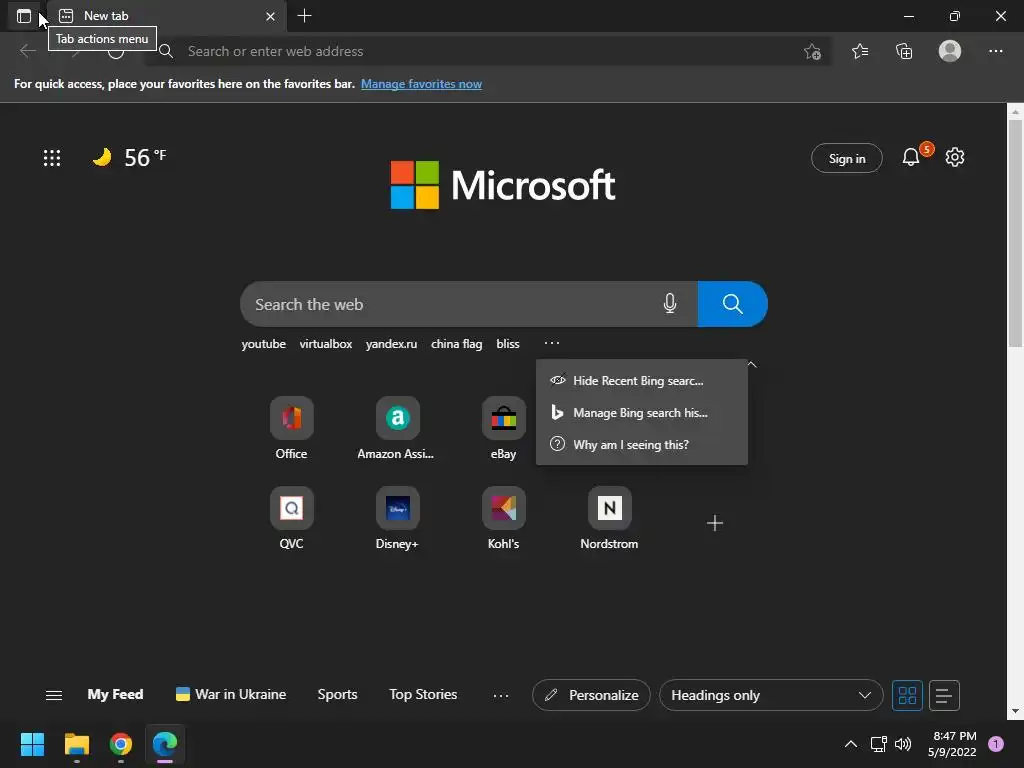Switch feed to list view
Image resolution: width=1024 pixels, height=768 pixels.
click(x=944, y=696)
